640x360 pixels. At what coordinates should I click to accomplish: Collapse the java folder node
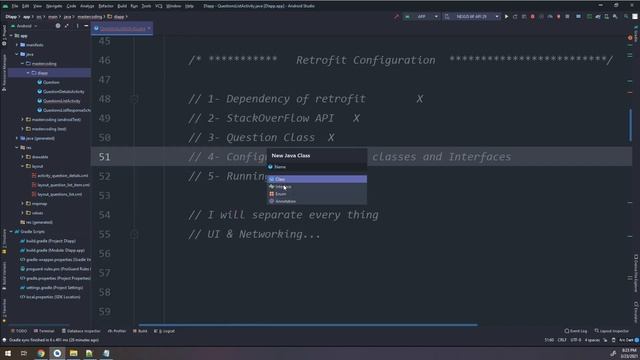[x=17, y=54]
